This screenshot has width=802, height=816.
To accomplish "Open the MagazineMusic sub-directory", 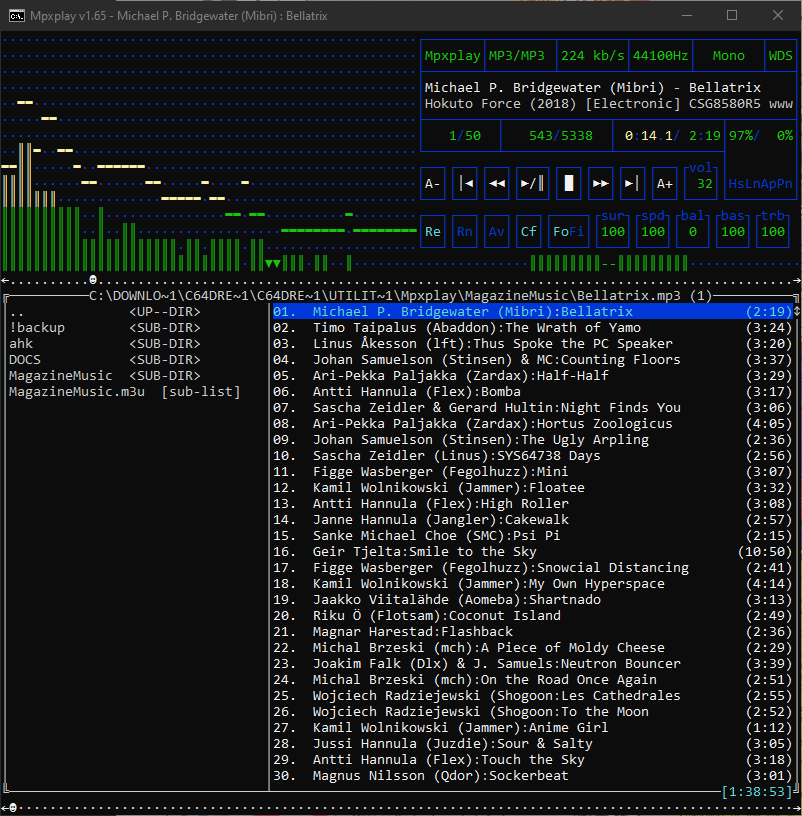I will click(105, 376).
